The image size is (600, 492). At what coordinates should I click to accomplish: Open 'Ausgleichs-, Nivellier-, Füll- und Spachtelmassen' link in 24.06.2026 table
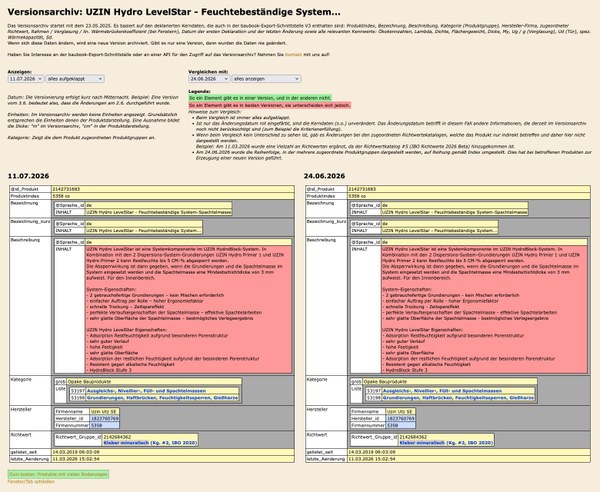pos(442,391)
